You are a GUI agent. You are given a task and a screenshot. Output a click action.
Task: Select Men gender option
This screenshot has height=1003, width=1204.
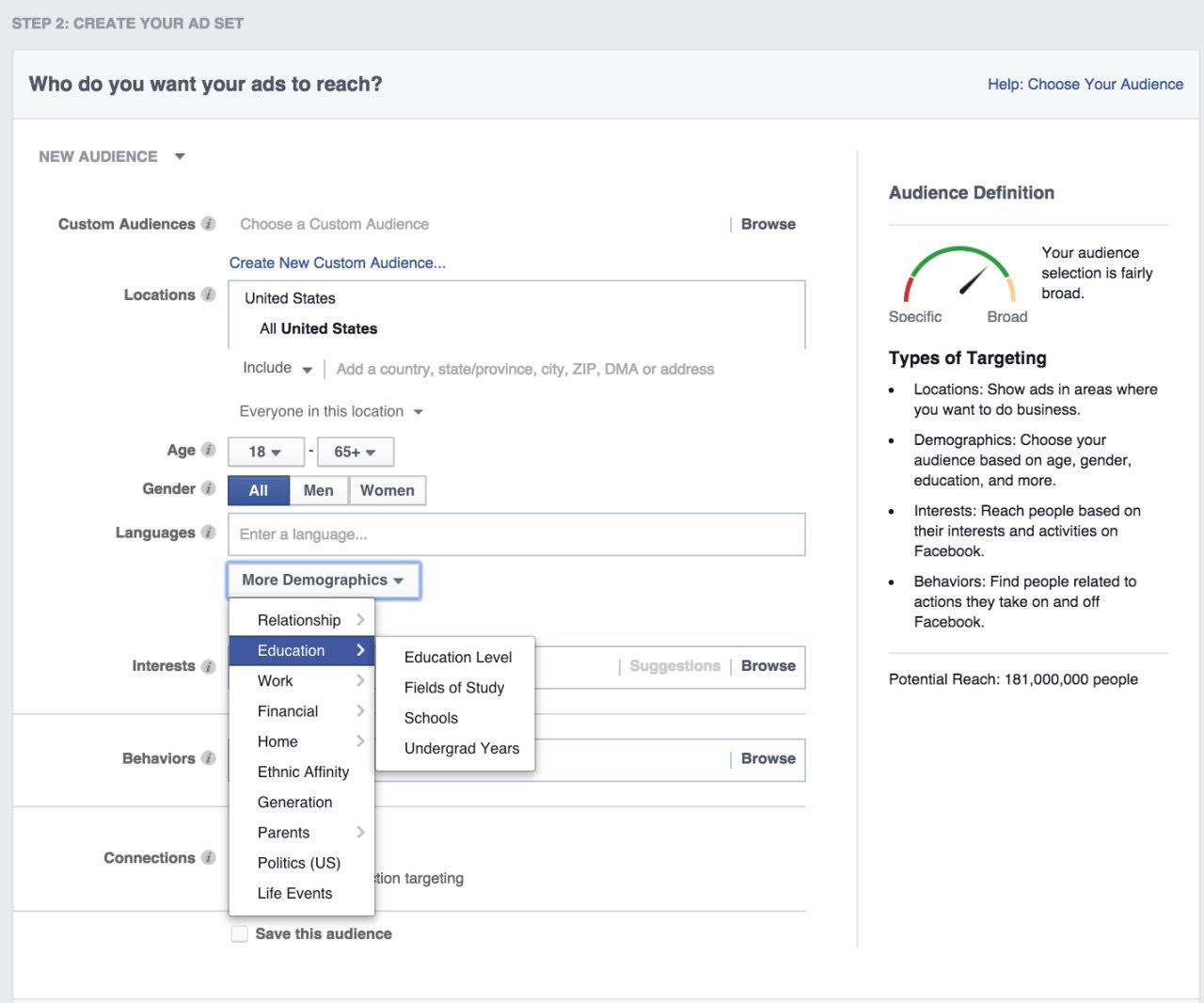[x=318, y=490]
